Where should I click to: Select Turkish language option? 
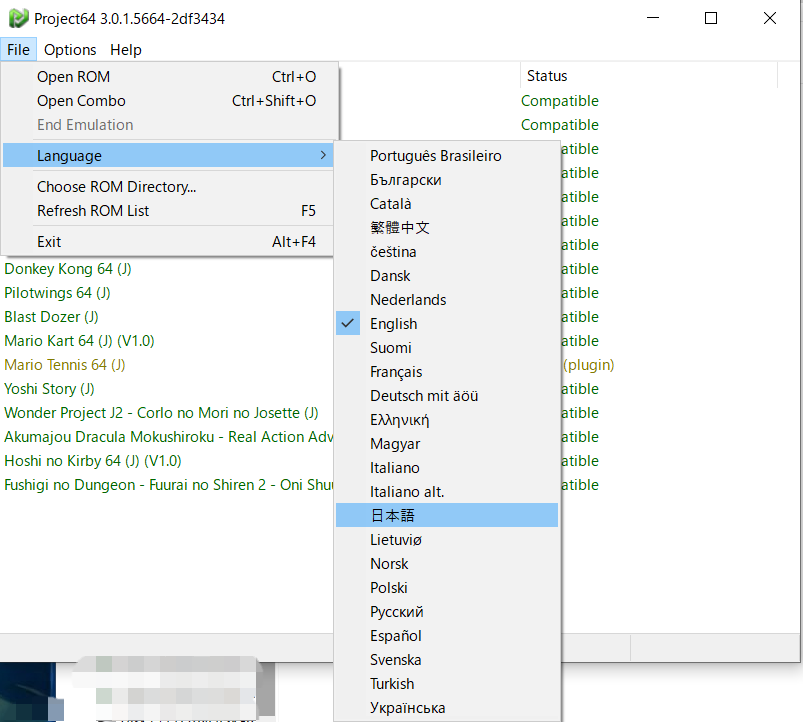(447, 684)
